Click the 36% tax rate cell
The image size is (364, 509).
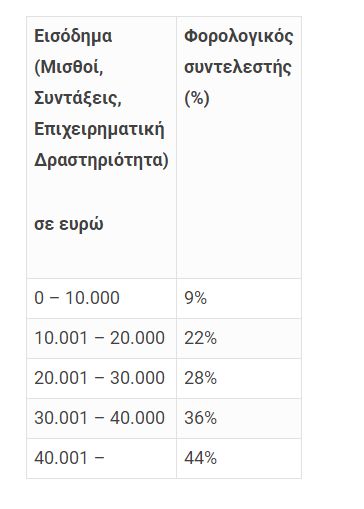(239, 418)
